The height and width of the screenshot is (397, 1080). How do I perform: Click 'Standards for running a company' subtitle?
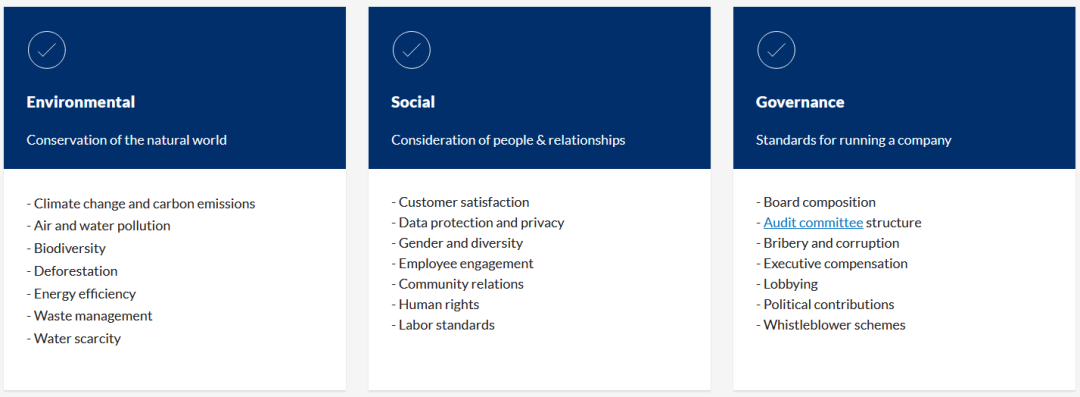tap(853, 140)
